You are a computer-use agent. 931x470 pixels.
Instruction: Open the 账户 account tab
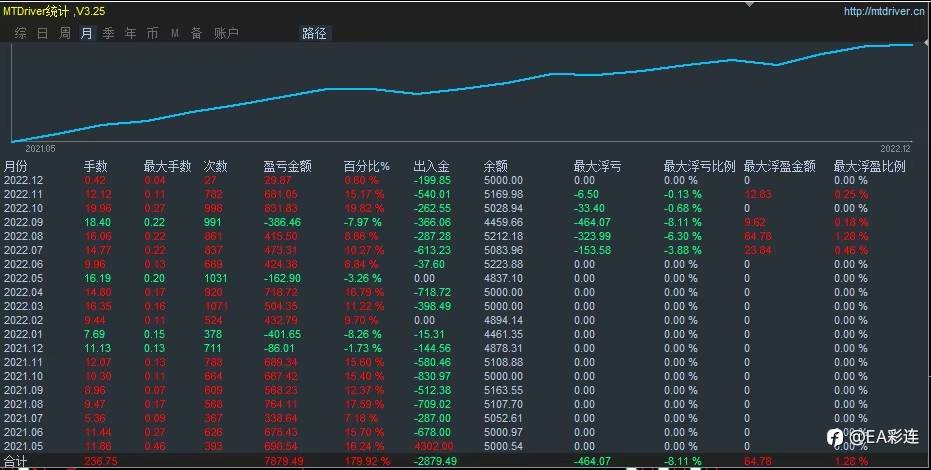click(226, 33)
